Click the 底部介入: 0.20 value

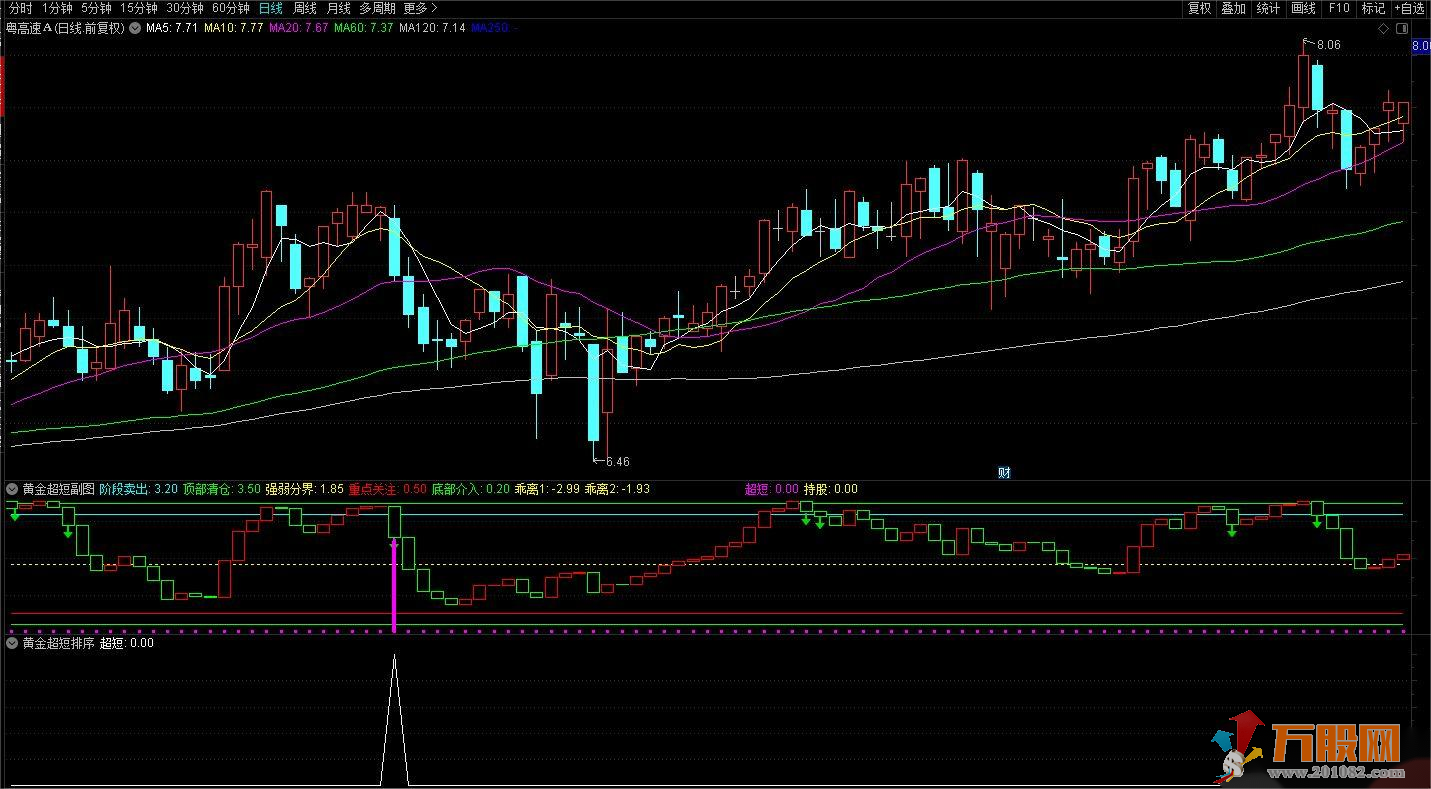coord(471,489)
